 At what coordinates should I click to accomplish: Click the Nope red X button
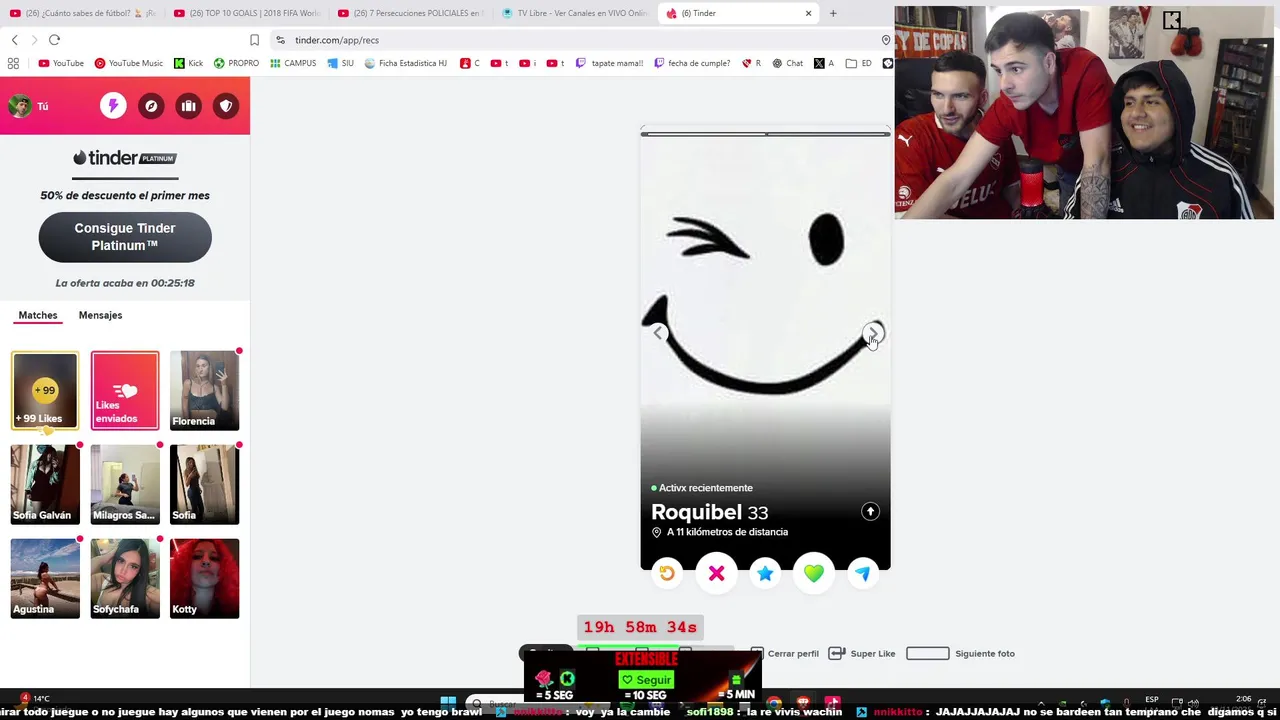(x=716, y=573)
